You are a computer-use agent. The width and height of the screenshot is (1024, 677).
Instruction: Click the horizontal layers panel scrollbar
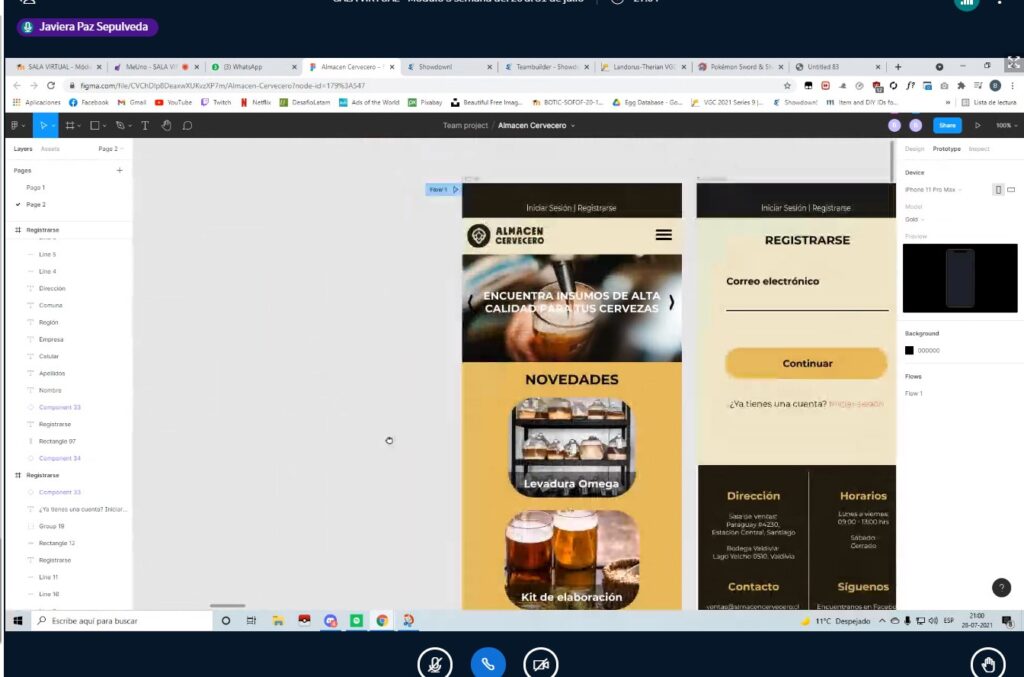coord(227,606)
